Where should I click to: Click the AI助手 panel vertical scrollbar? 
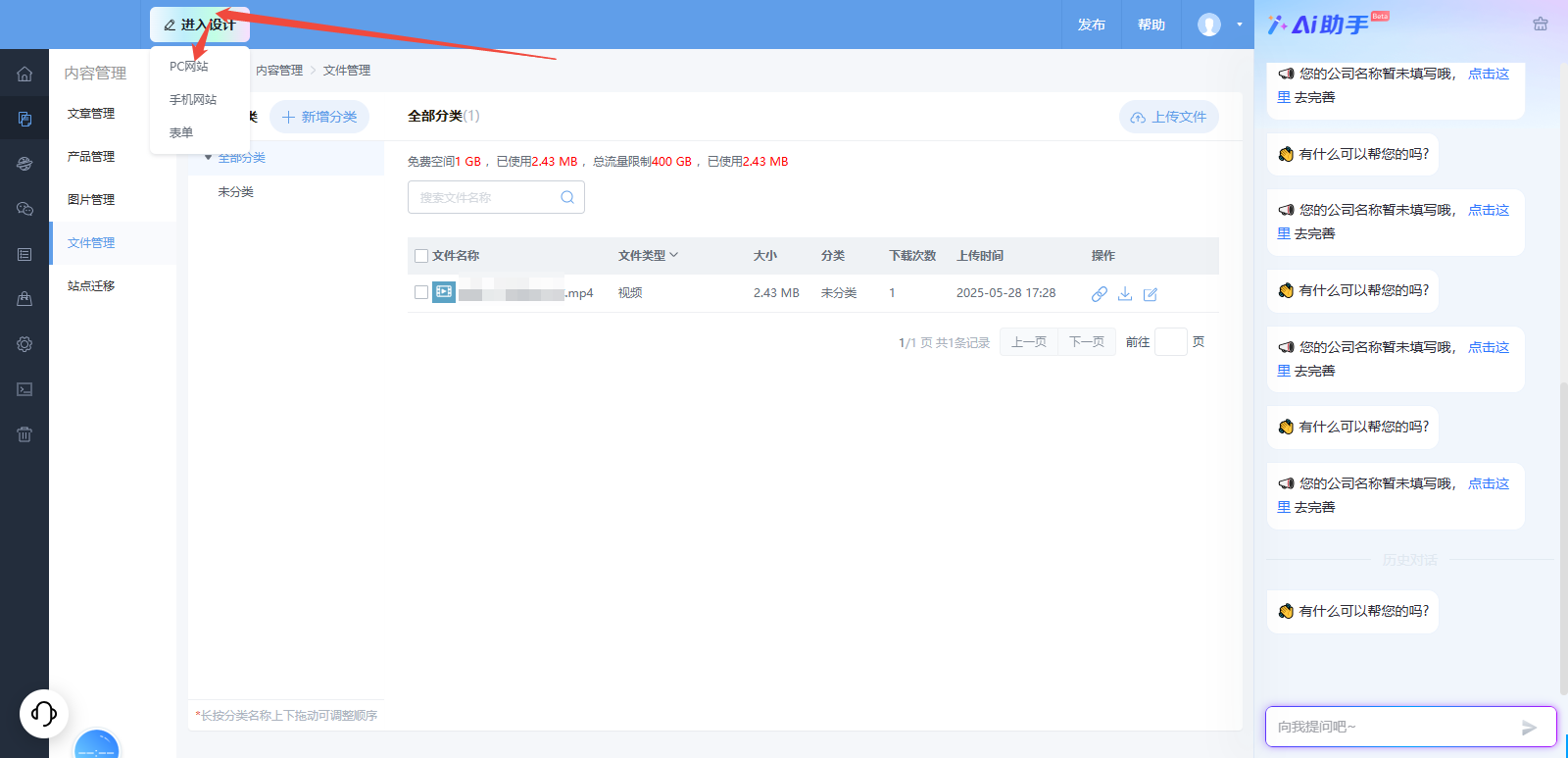click(1563, 537)
